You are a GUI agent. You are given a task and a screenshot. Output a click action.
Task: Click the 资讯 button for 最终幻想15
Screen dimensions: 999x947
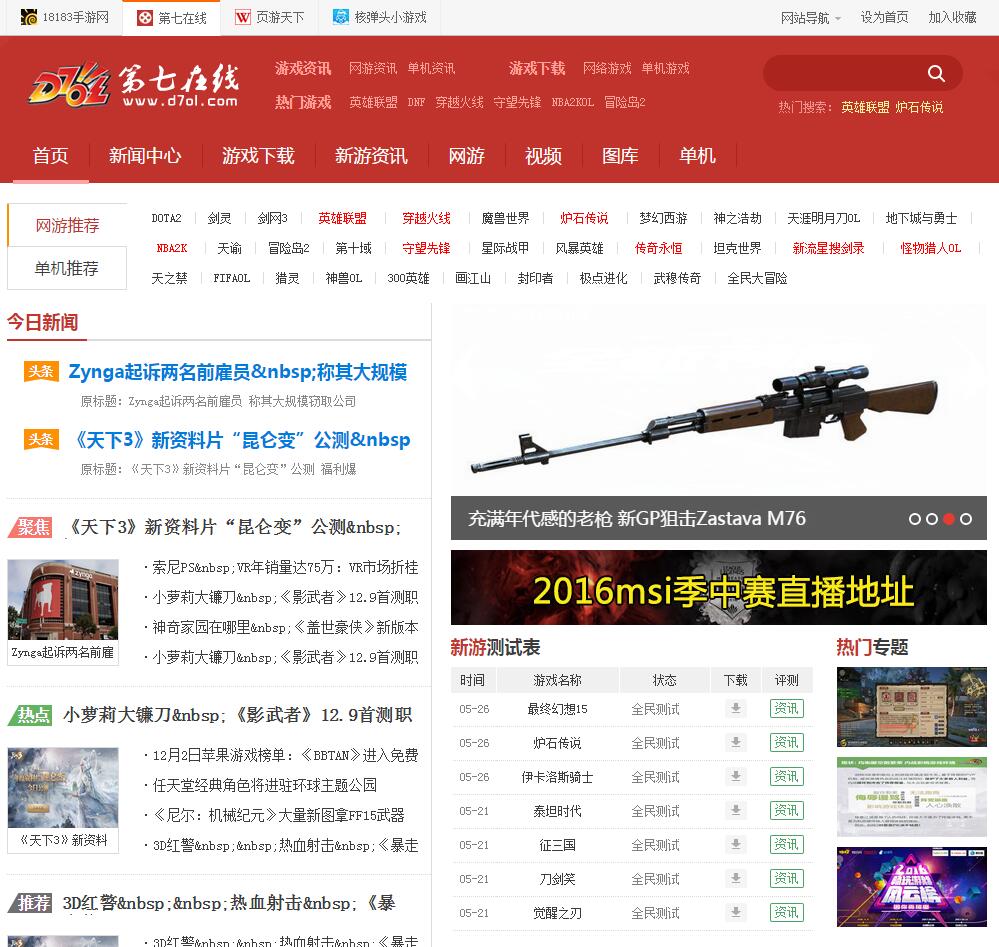click(786, 709)
